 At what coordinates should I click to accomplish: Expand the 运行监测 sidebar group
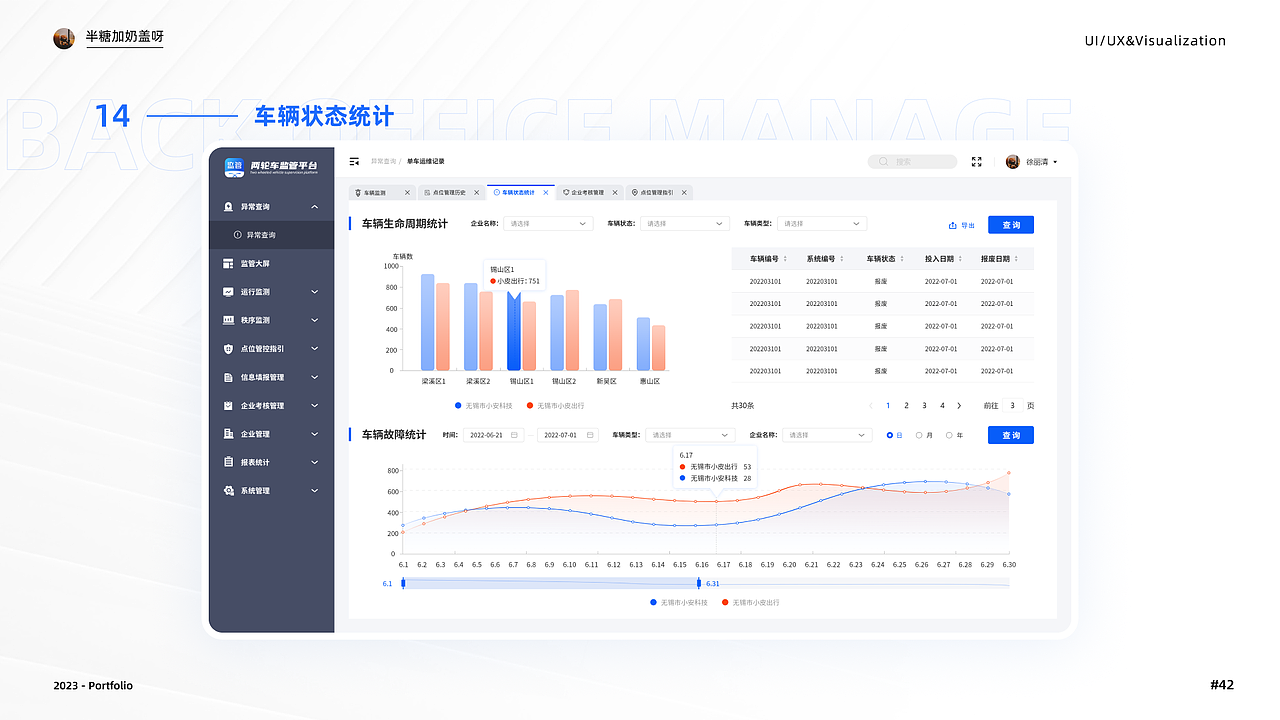[315, 292]
